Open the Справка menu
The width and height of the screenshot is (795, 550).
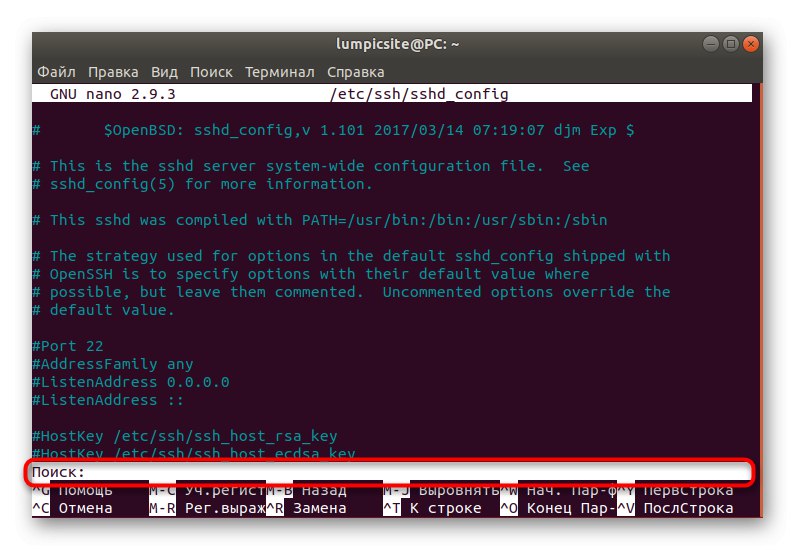pos(355,72)
